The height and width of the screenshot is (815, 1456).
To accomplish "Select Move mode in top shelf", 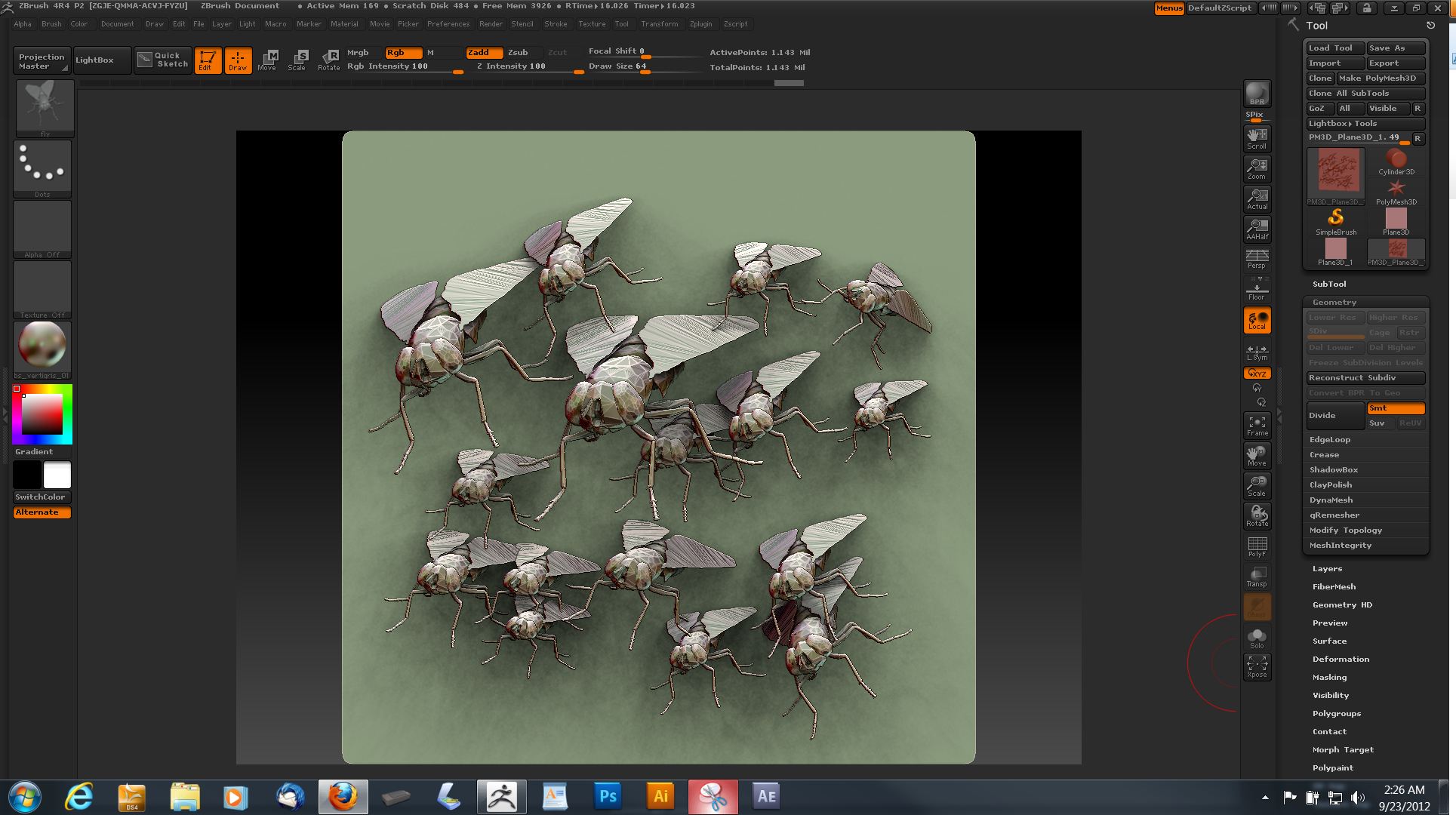I will 267,60.
